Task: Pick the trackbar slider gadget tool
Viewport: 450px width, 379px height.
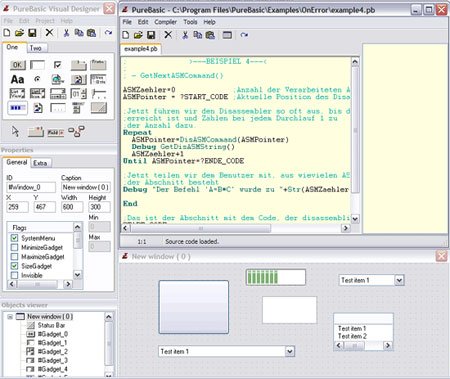Action: 99,94
